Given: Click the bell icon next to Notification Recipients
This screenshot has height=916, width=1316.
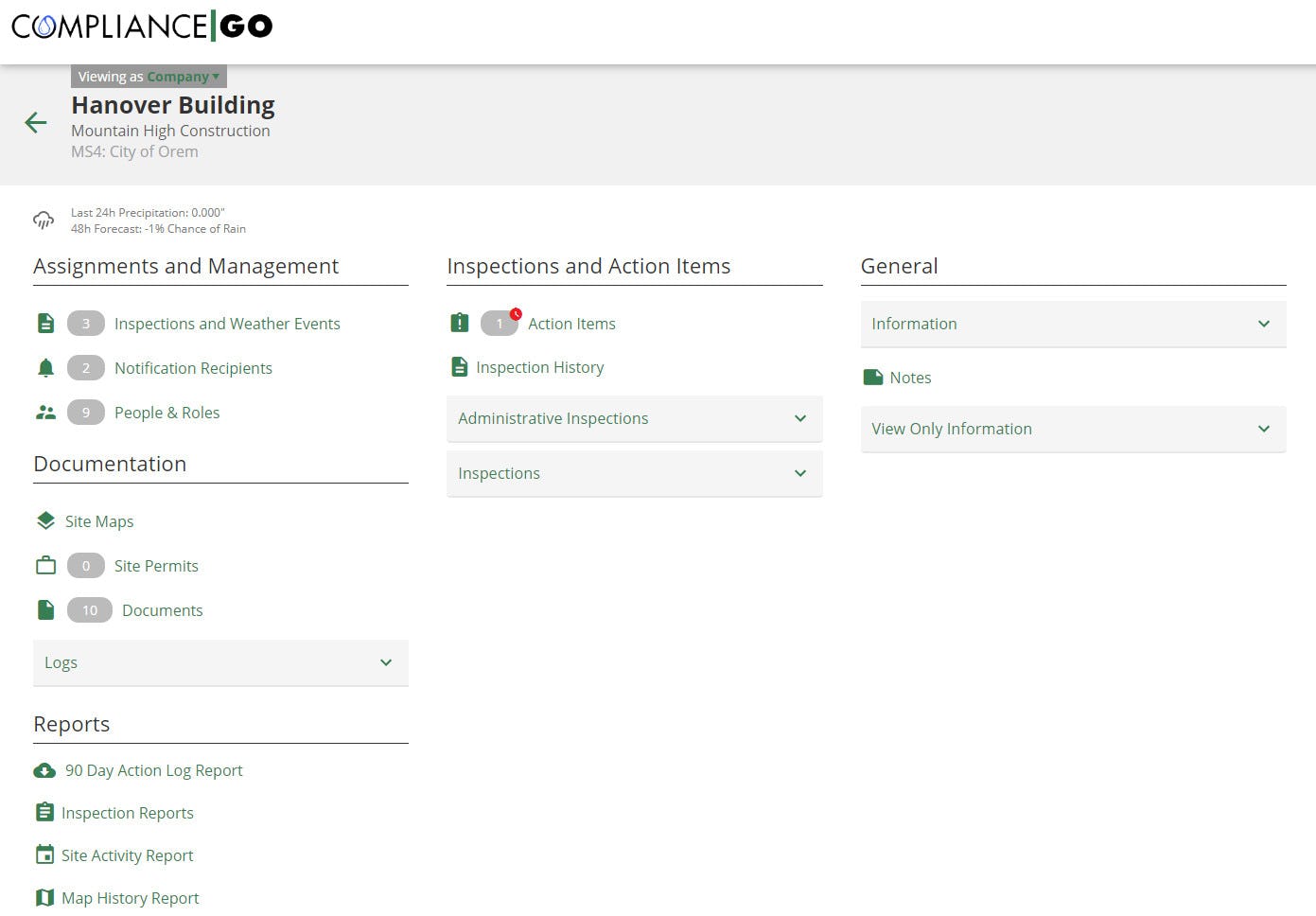Looking at the screenshot, I should 45,367.
